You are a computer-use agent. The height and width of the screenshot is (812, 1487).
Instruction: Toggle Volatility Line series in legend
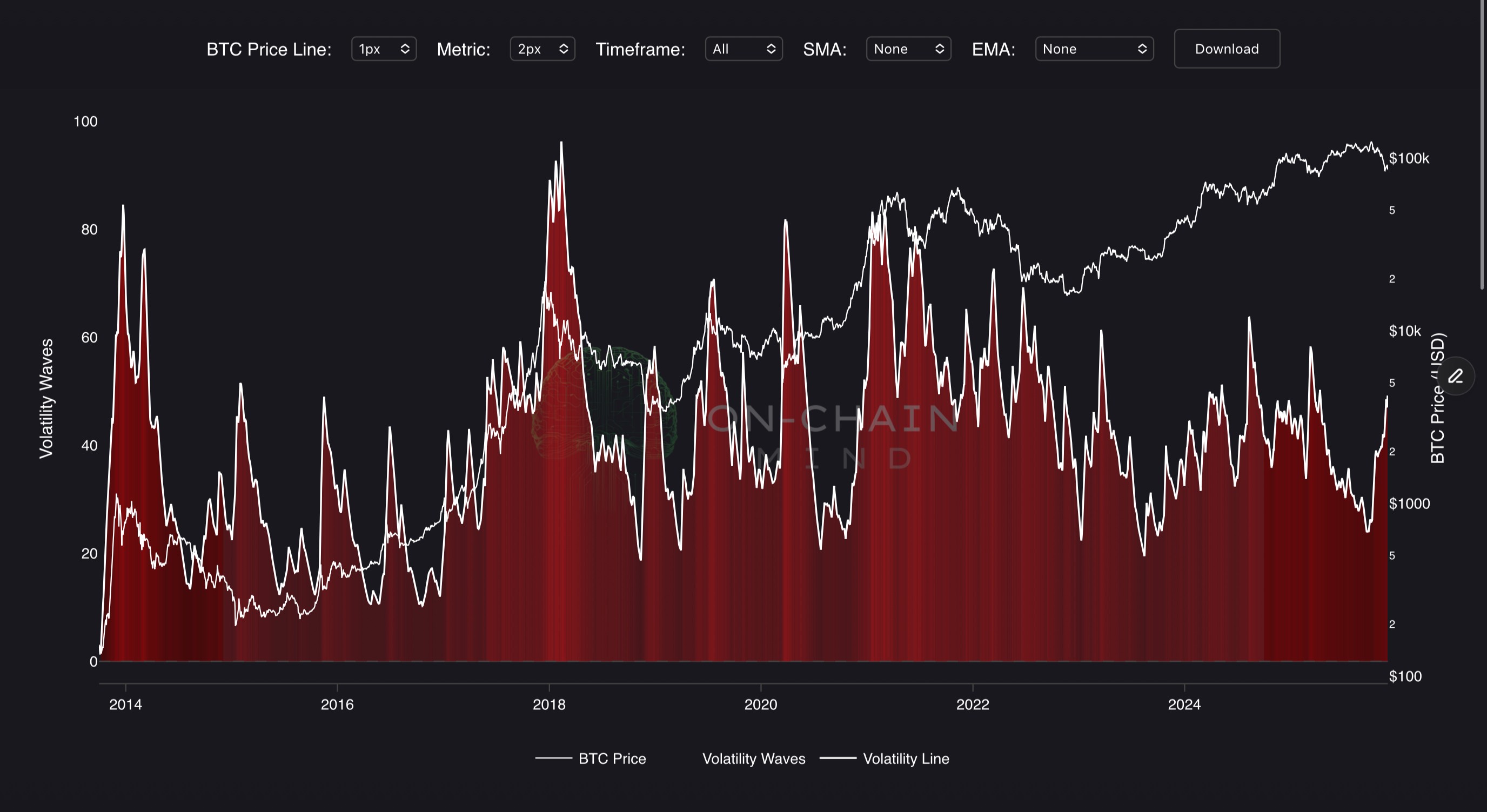[906, 759]
